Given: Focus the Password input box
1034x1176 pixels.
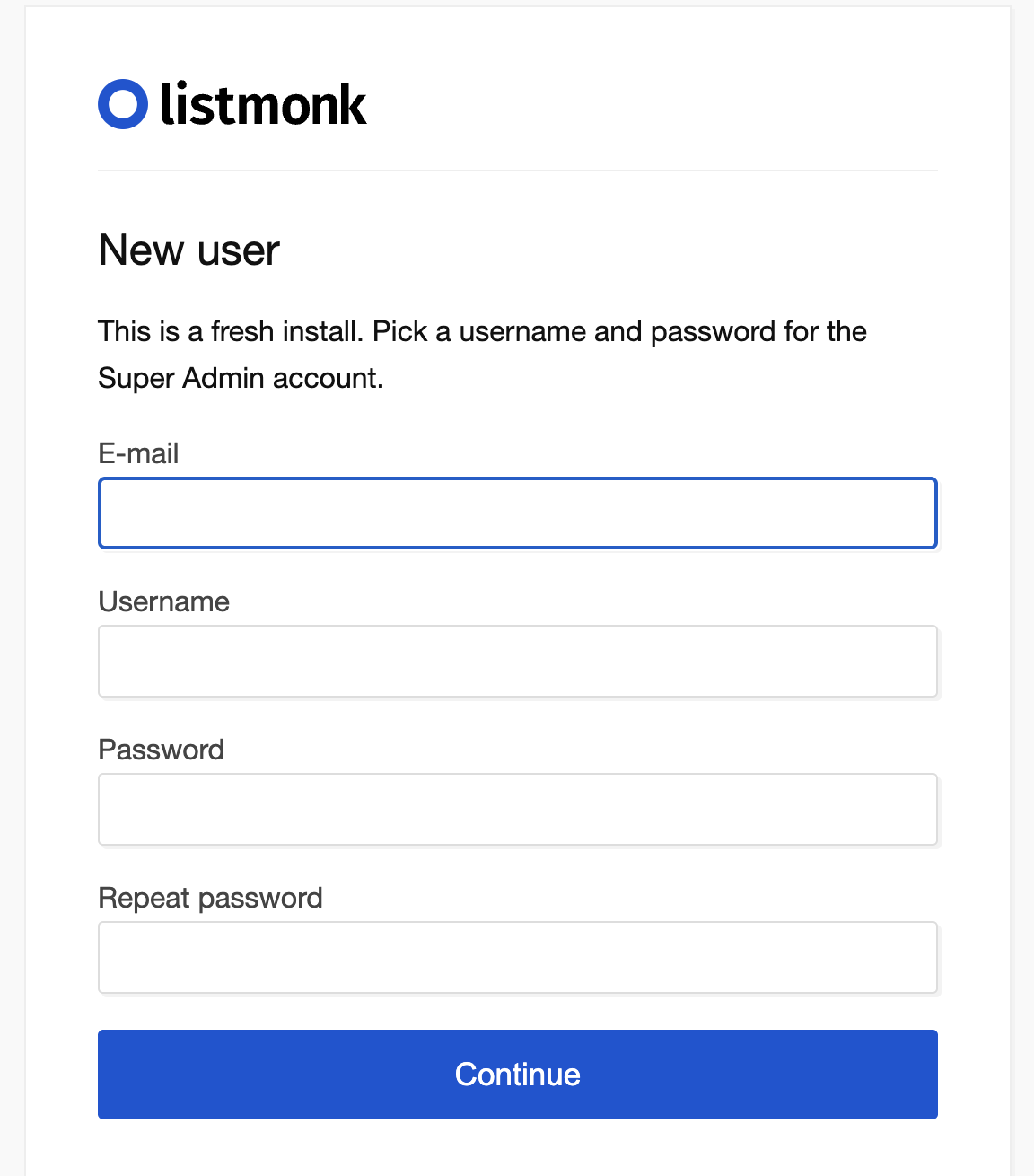Looking at the screenshot, I should coord(517,810).
